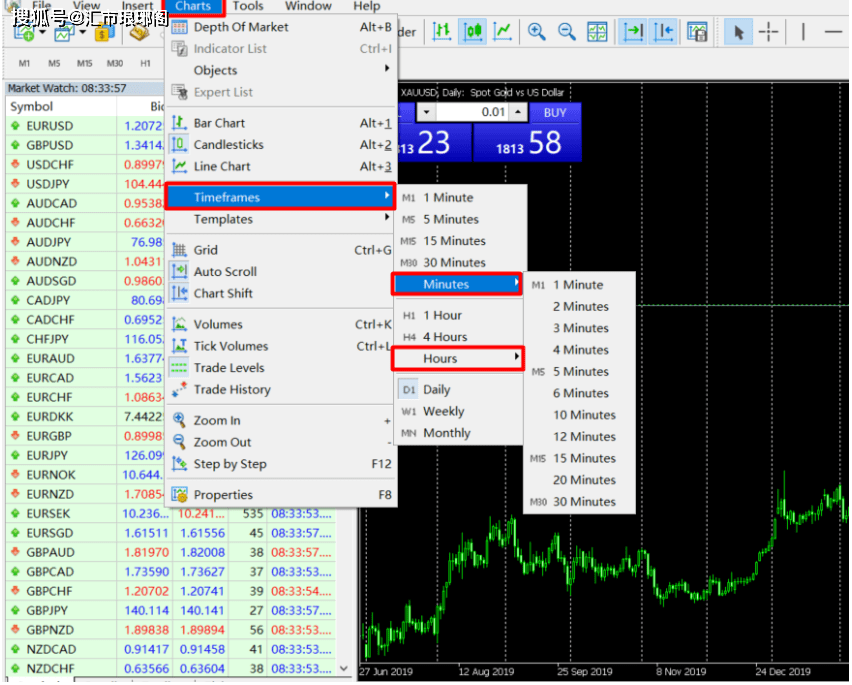
Task: Select the vertical line drawing tool
Action: point(803,32)
